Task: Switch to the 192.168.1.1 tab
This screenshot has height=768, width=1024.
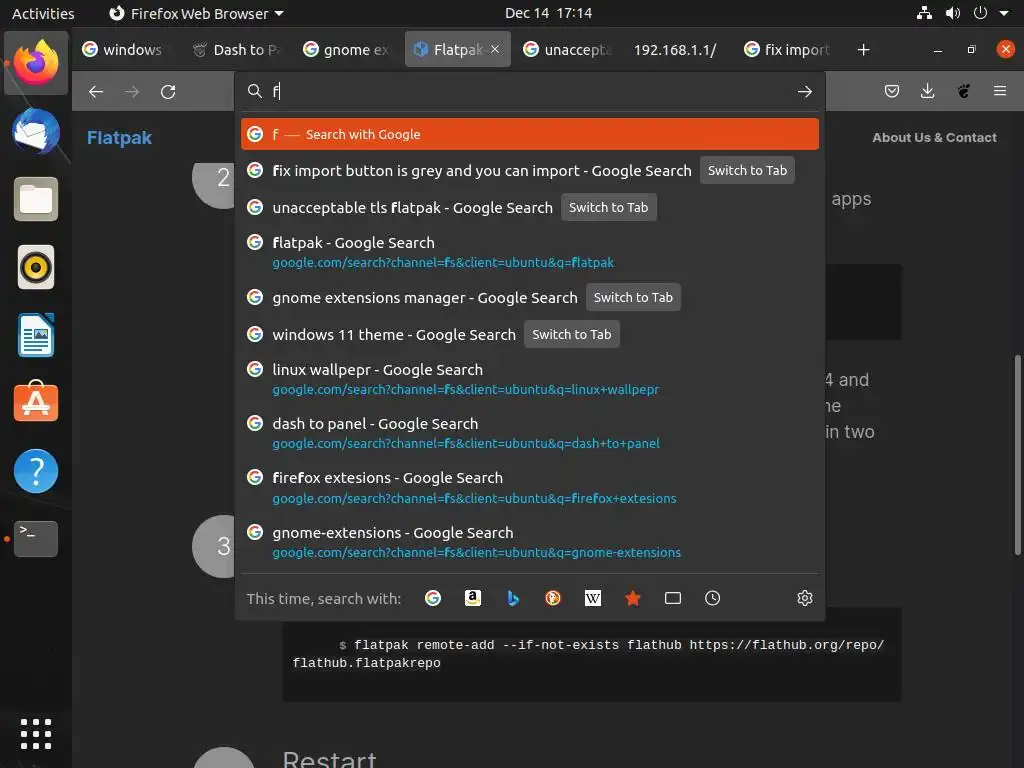Action: point(675,50)
